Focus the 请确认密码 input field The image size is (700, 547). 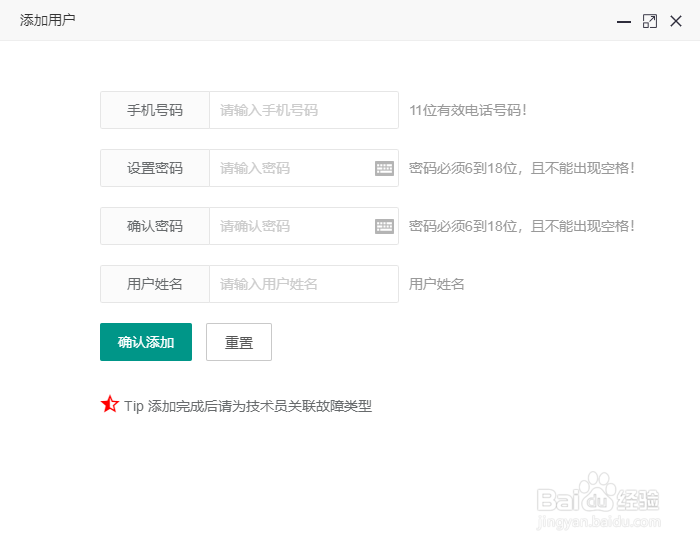click(304, 226)
